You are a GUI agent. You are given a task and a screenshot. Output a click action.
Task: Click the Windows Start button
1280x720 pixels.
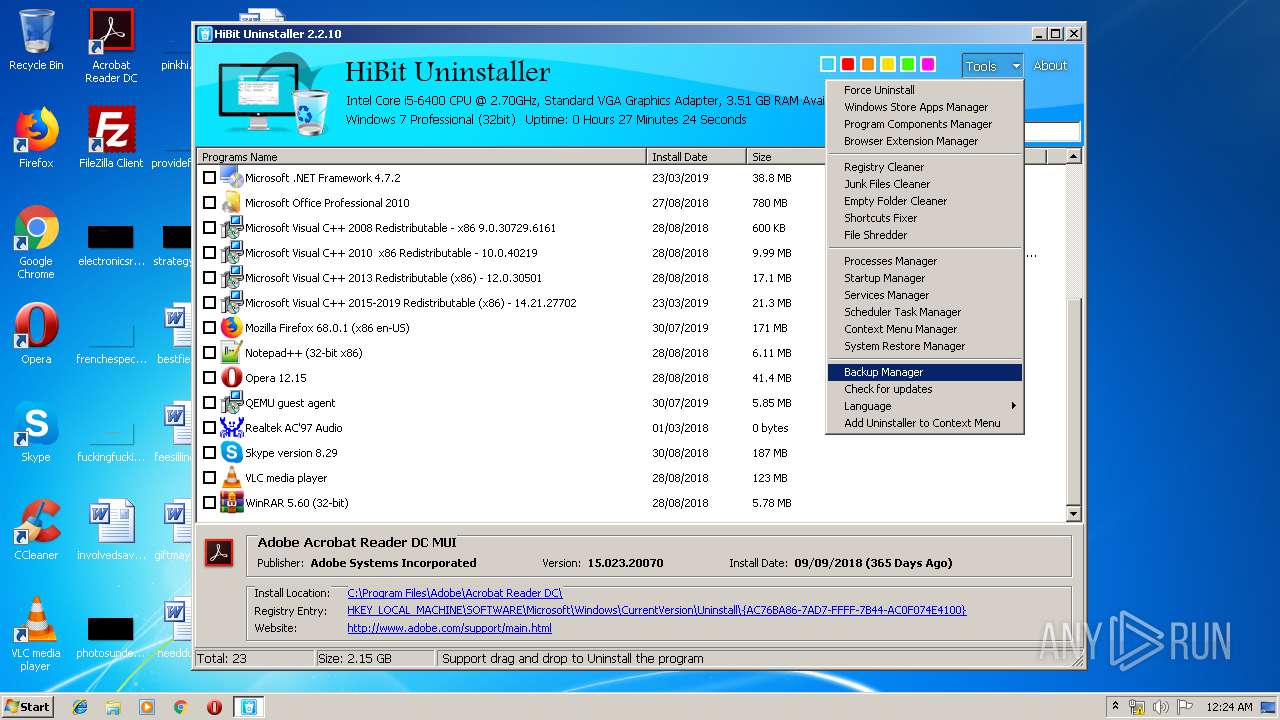pos(27,707)
